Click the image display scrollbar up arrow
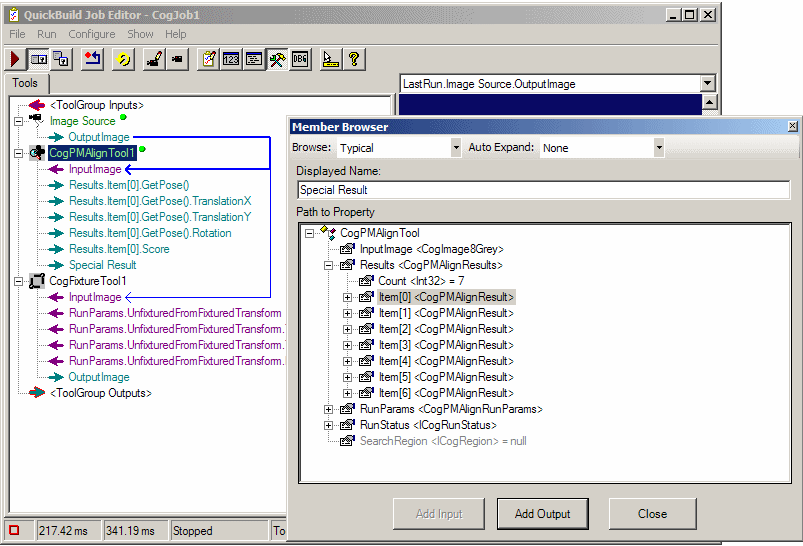 [709, 102]
